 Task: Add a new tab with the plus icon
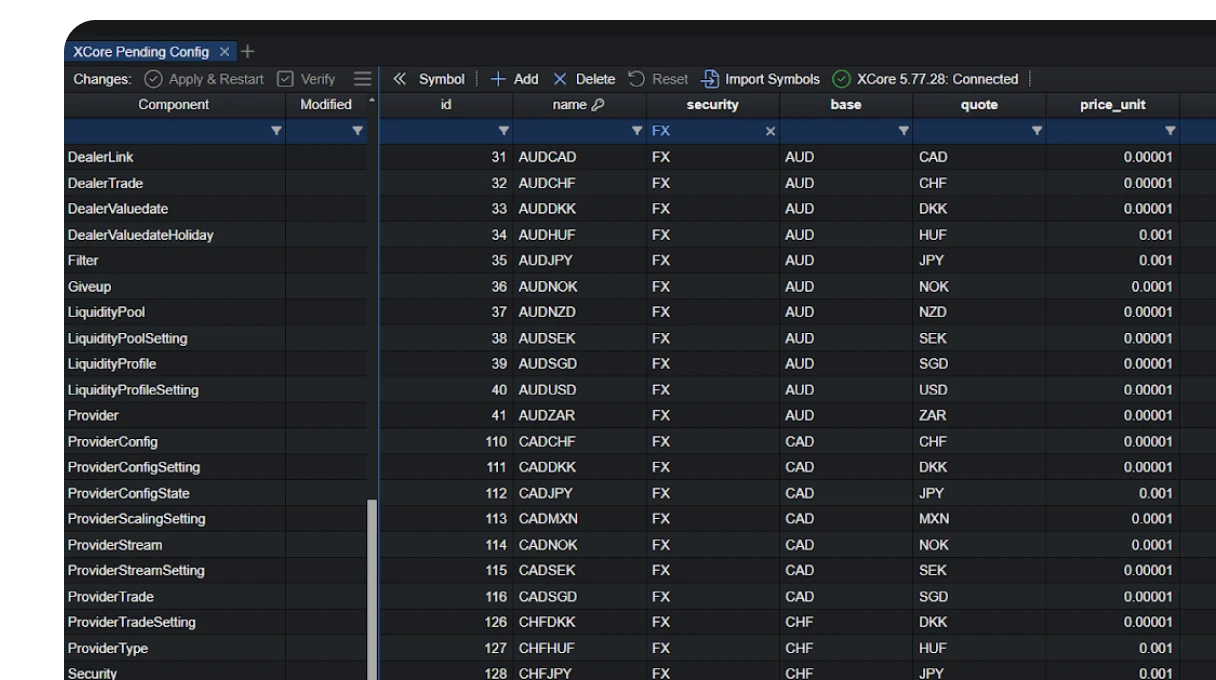(x=248, y=51)
